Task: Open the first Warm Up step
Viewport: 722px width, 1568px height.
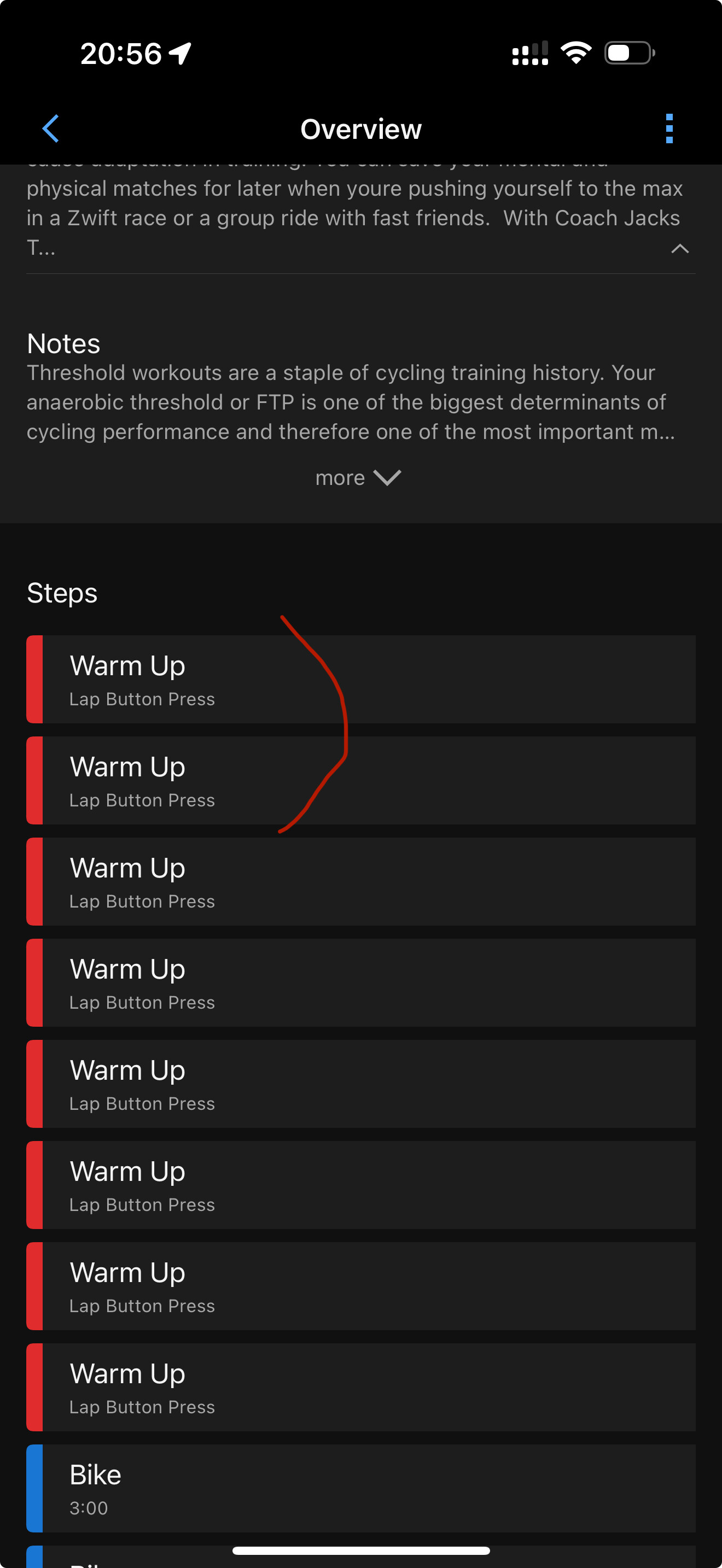Action: pos(360,680)
